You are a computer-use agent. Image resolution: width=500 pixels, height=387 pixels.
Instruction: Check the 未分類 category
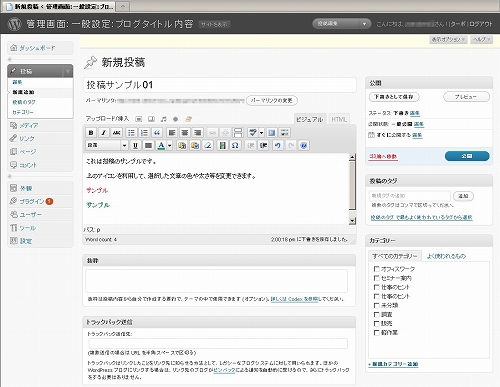377,305
